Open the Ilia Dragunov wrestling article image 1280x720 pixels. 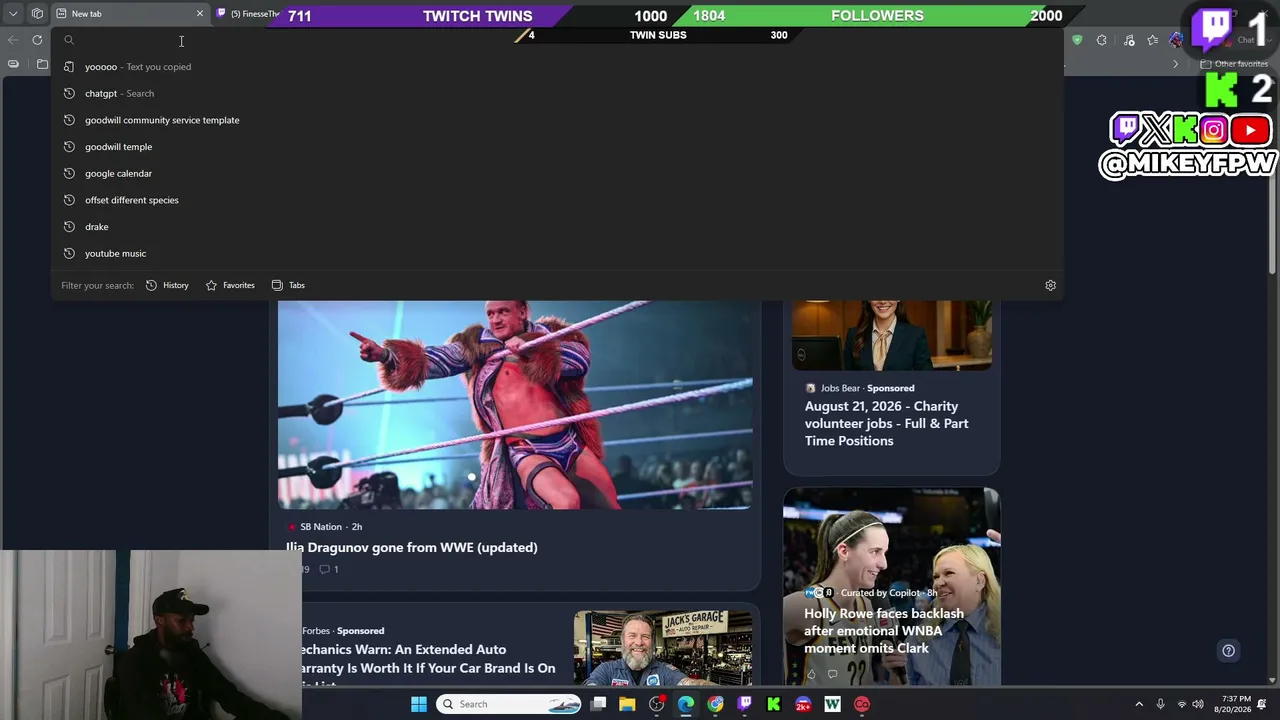tap(515, 405)
